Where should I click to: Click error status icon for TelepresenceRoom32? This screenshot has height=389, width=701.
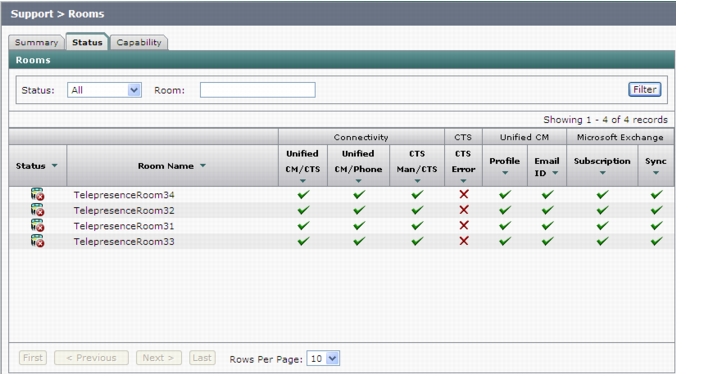(37, 210)
